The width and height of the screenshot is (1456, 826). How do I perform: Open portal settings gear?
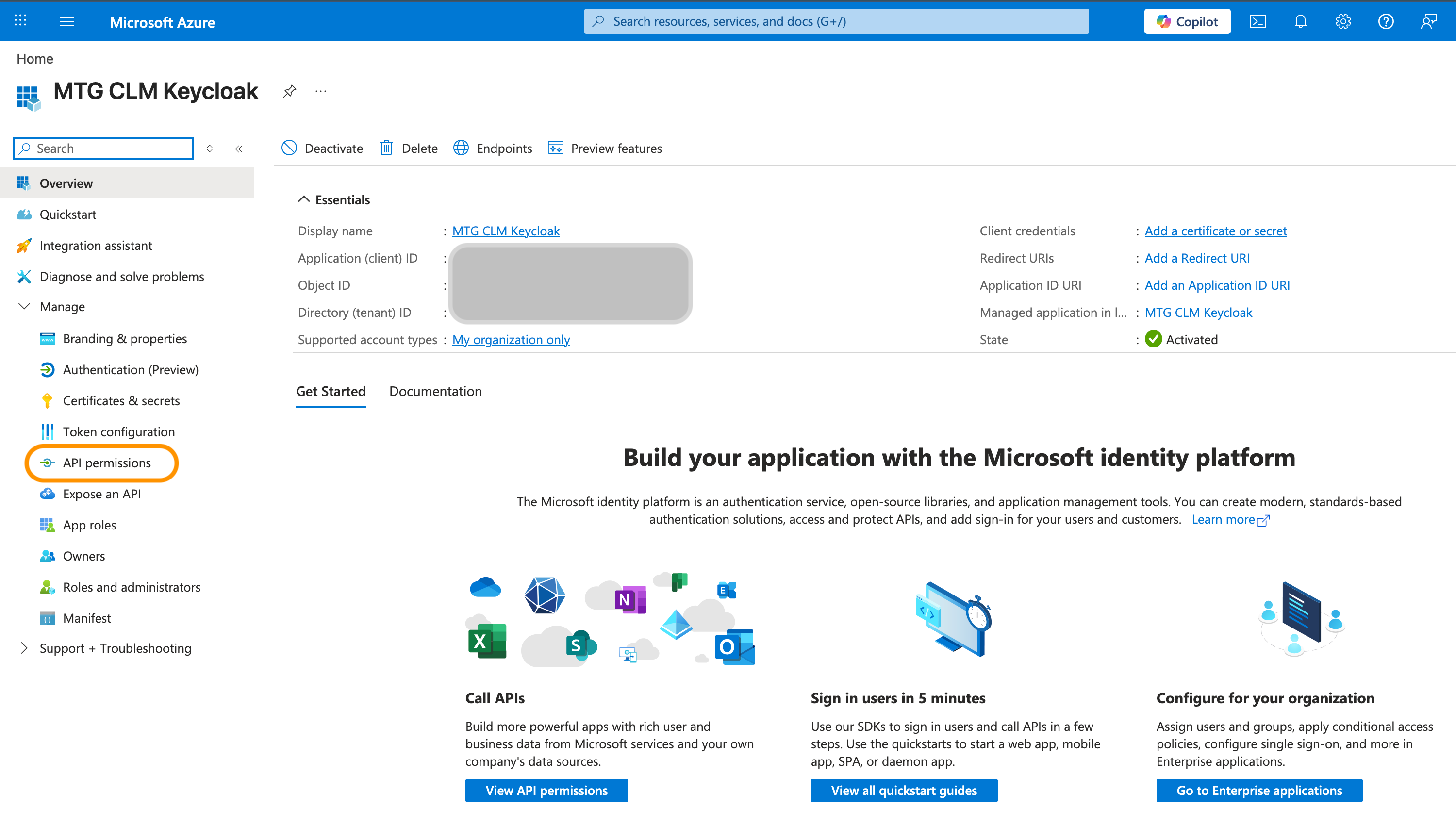(x=1342, y=21)
